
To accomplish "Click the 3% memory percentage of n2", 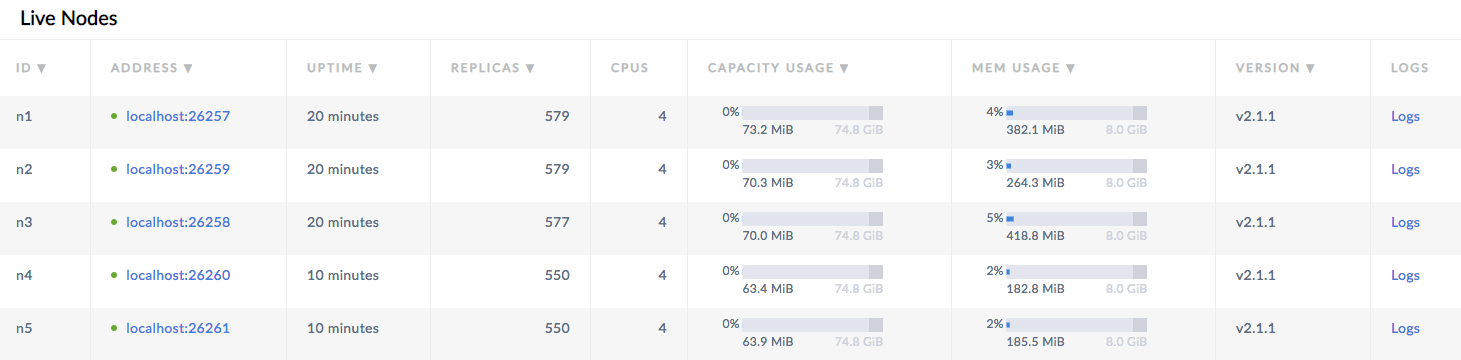I will tap(994, 165).
